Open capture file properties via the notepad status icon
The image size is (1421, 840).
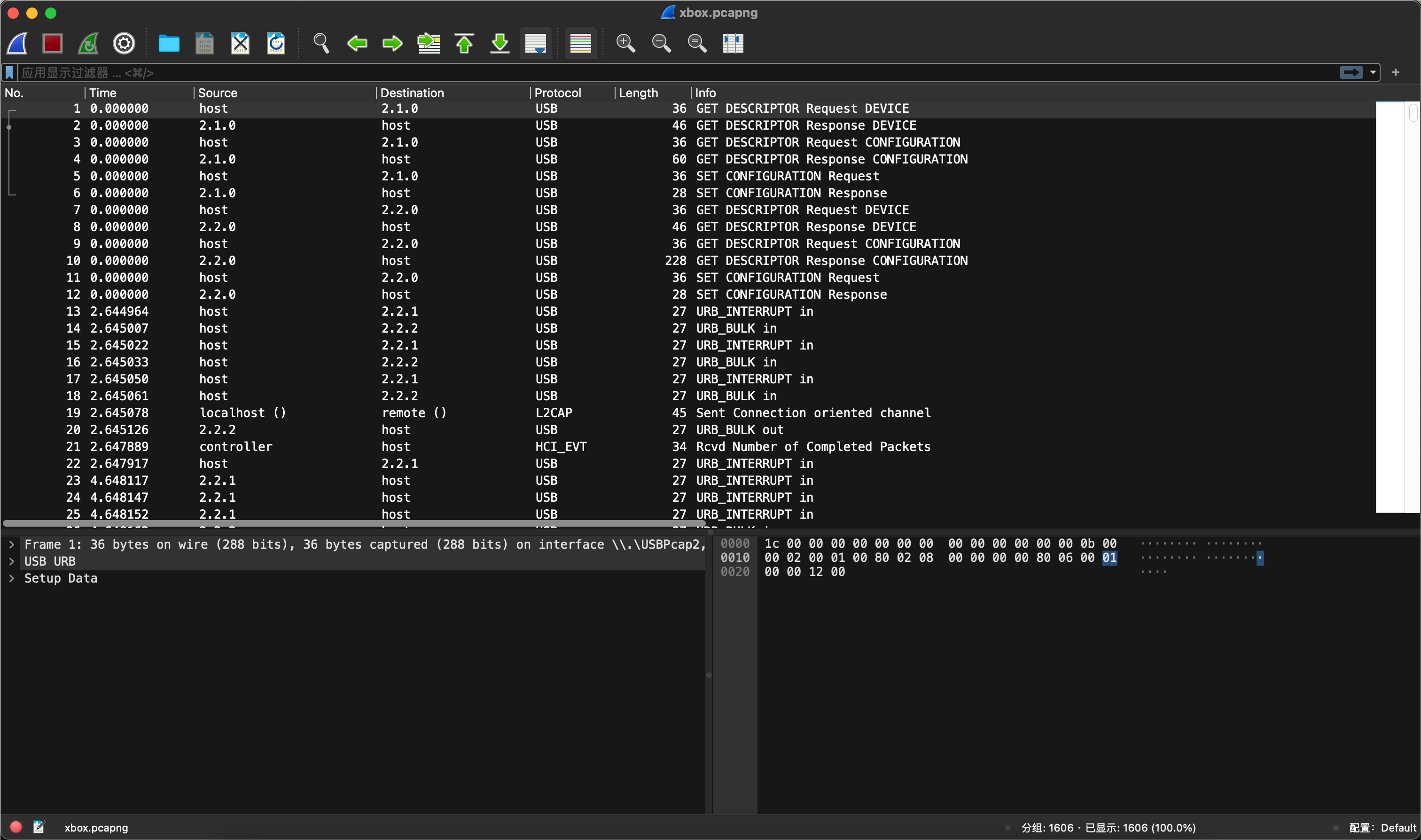point(39,827)
